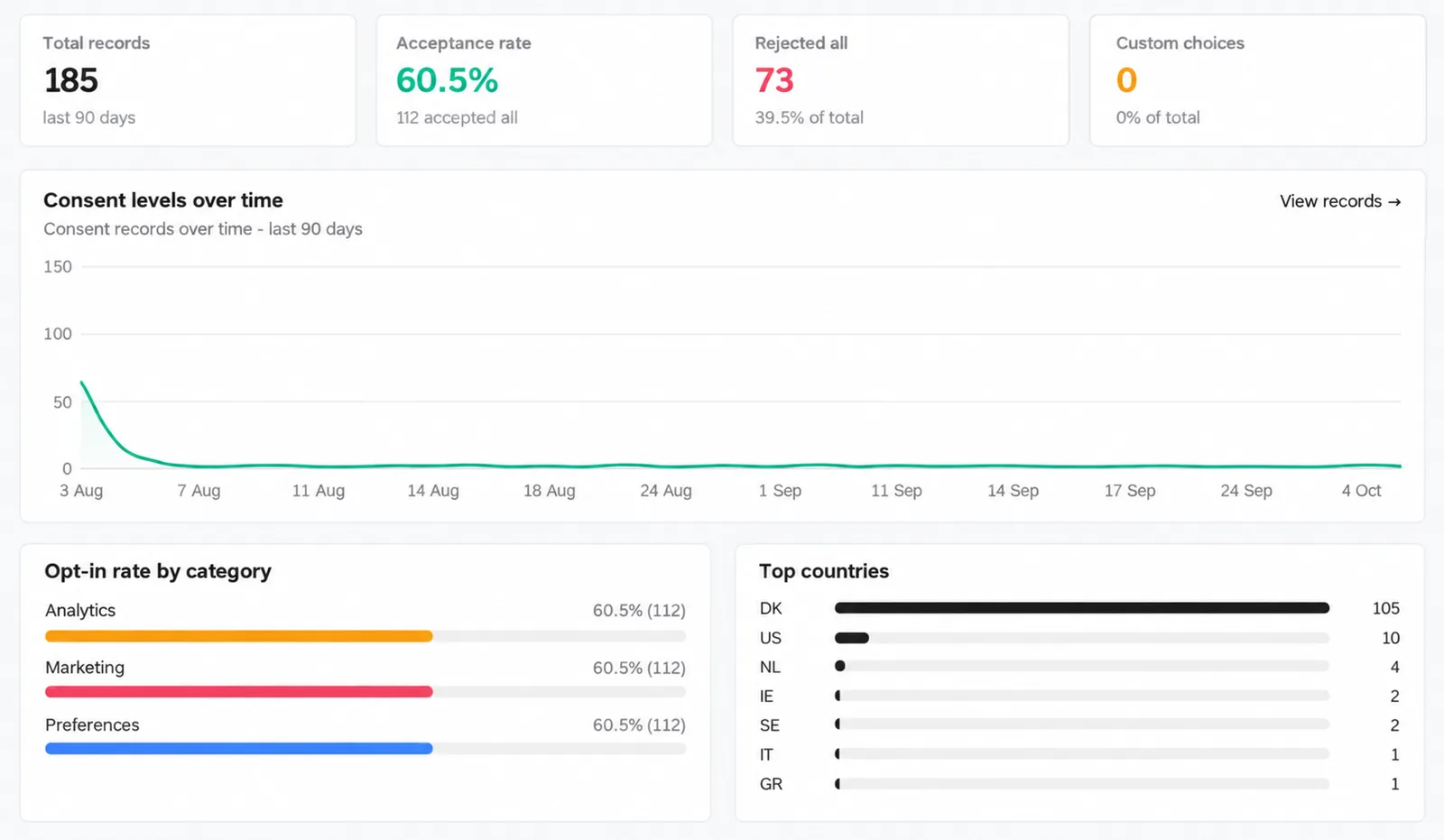Open the View records link
The width and height of the screenshot is (1444, 840).
[1340, 201]
